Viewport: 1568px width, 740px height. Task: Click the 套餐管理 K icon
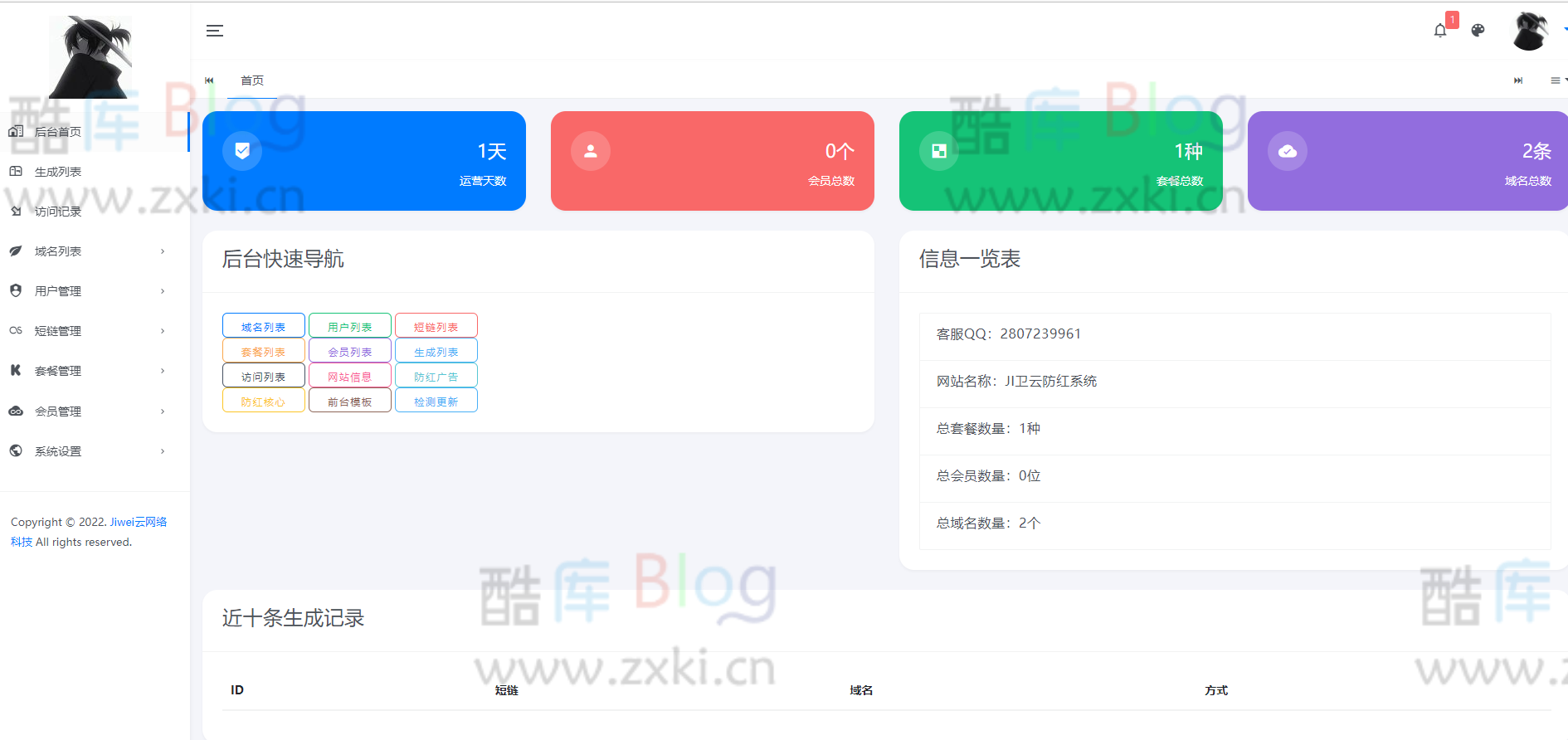[x=16, y=370]
